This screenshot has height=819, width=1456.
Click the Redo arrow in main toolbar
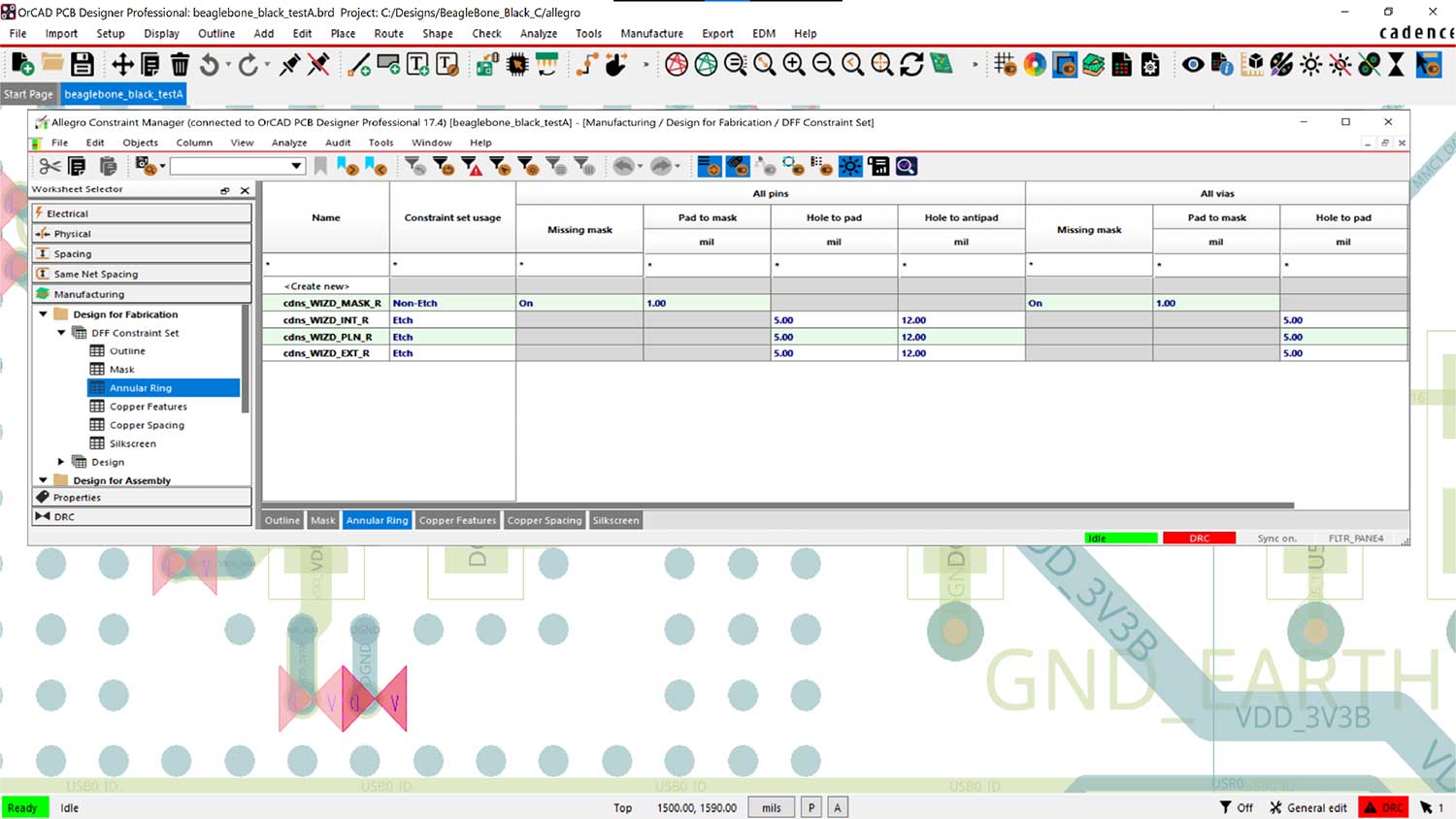[x=248, y=64]
